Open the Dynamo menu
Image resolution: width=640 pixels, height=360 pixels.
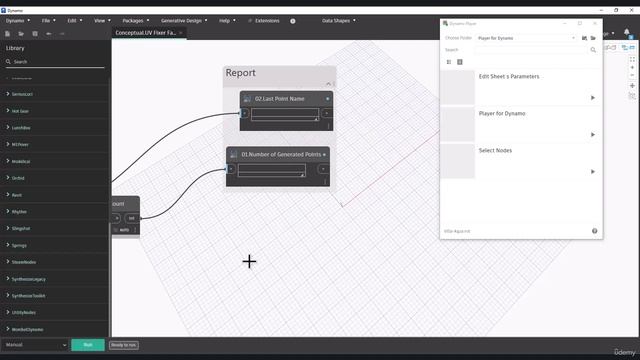click(x=18, y=20)
